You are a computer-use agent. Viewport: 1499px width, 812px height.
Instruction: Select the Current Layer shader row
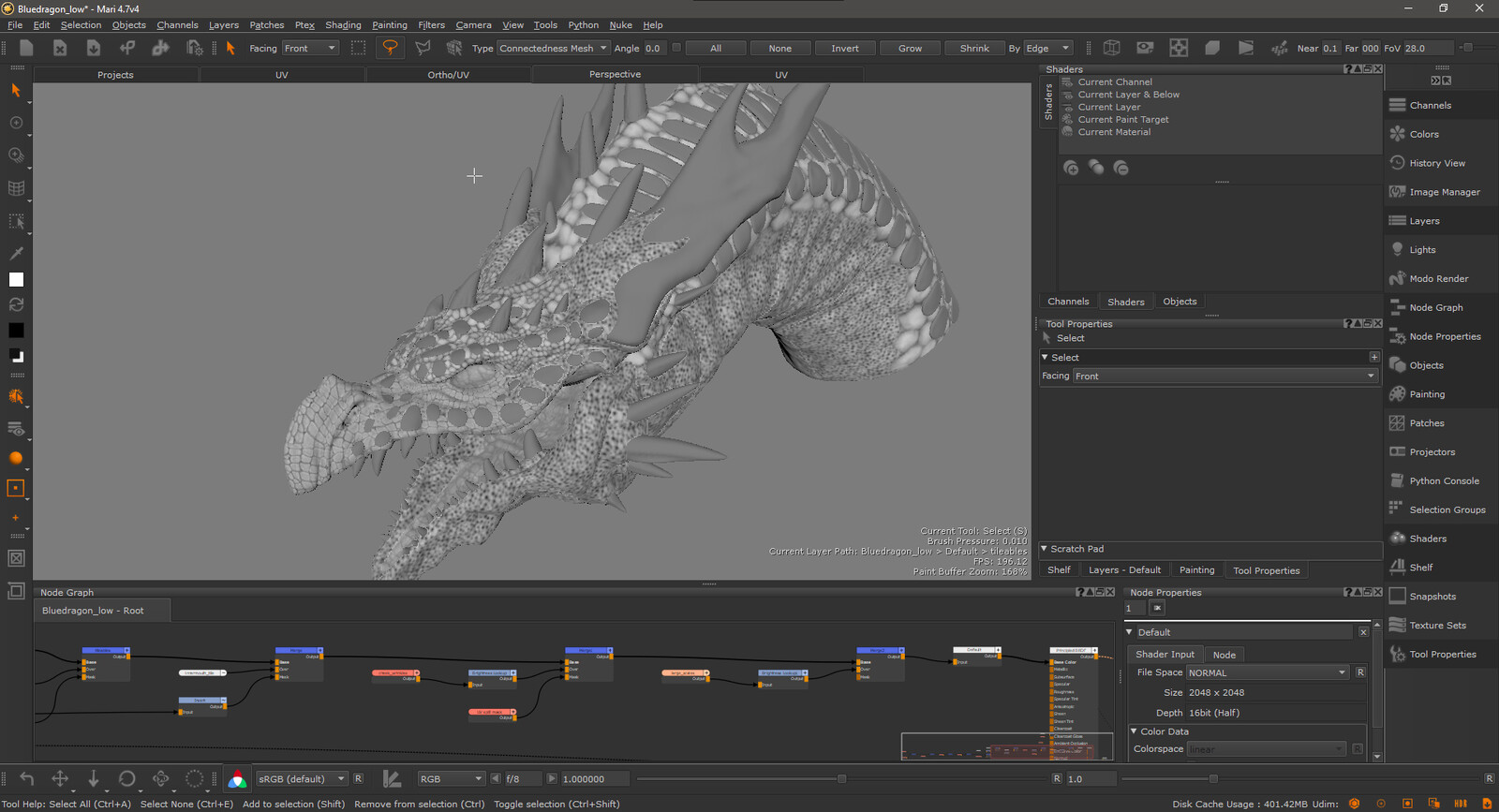(x=1108, y=107)
